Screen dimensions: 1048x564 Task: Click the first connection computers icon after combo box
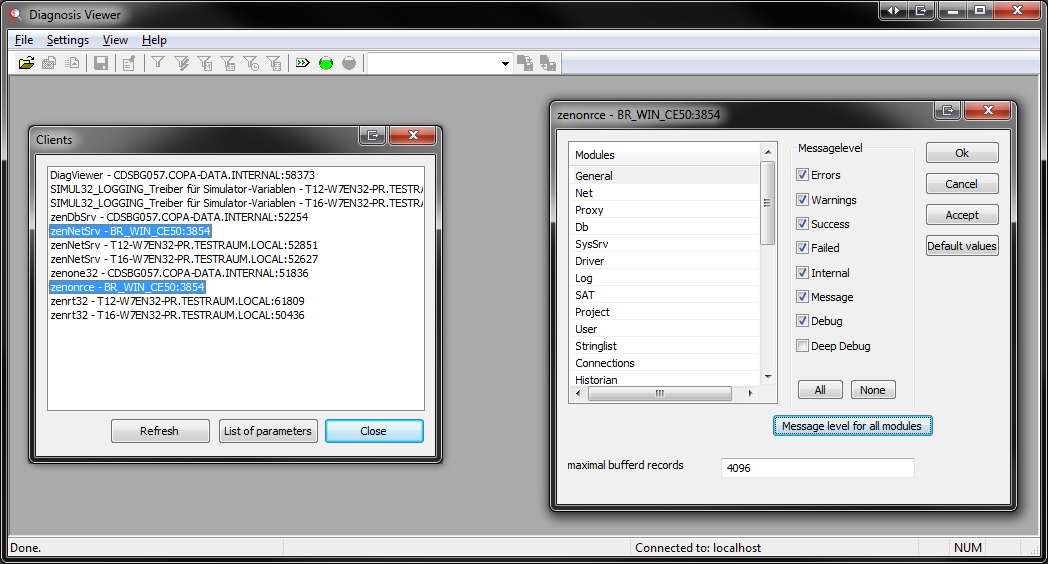coord(525,63)
